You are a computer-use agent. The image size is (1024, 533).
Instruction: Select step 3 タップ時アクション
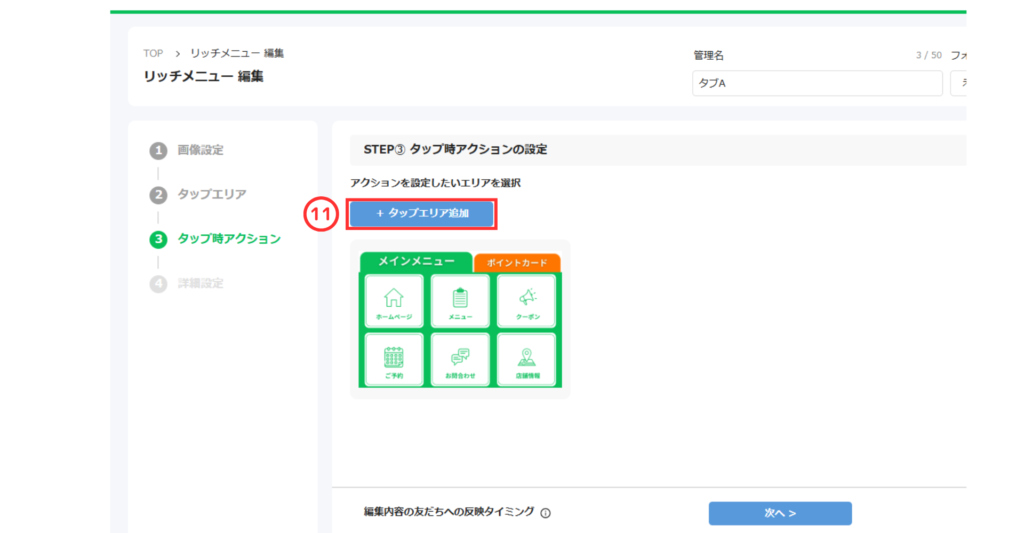(228, 239)
